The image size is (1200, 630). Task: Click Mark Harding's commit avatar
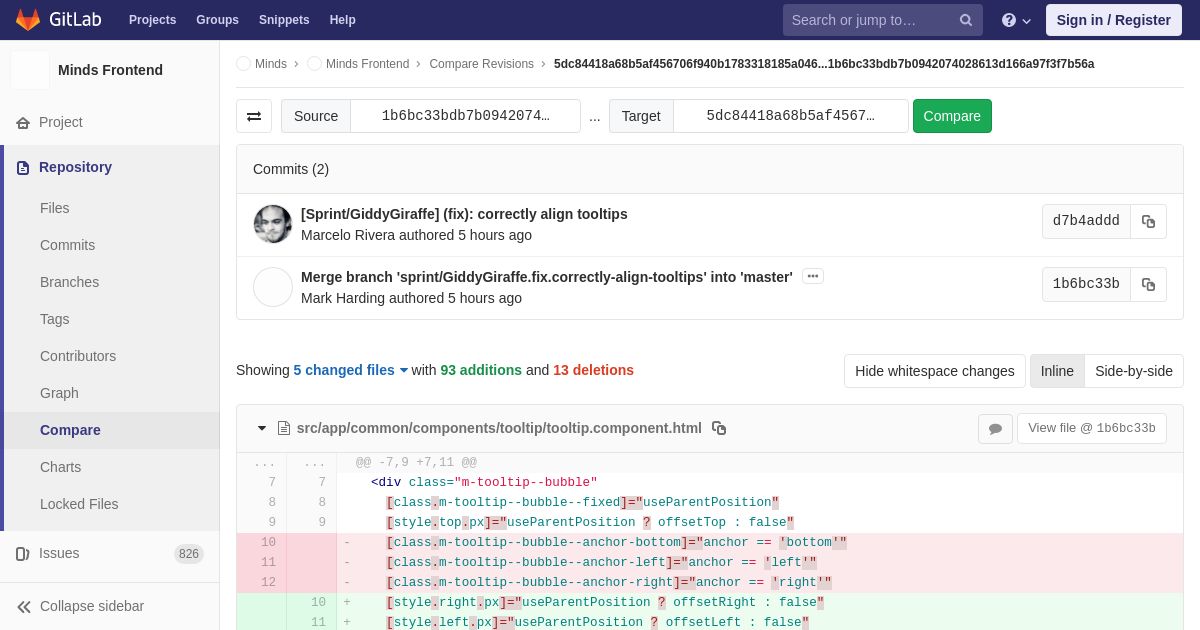(273, 287)
